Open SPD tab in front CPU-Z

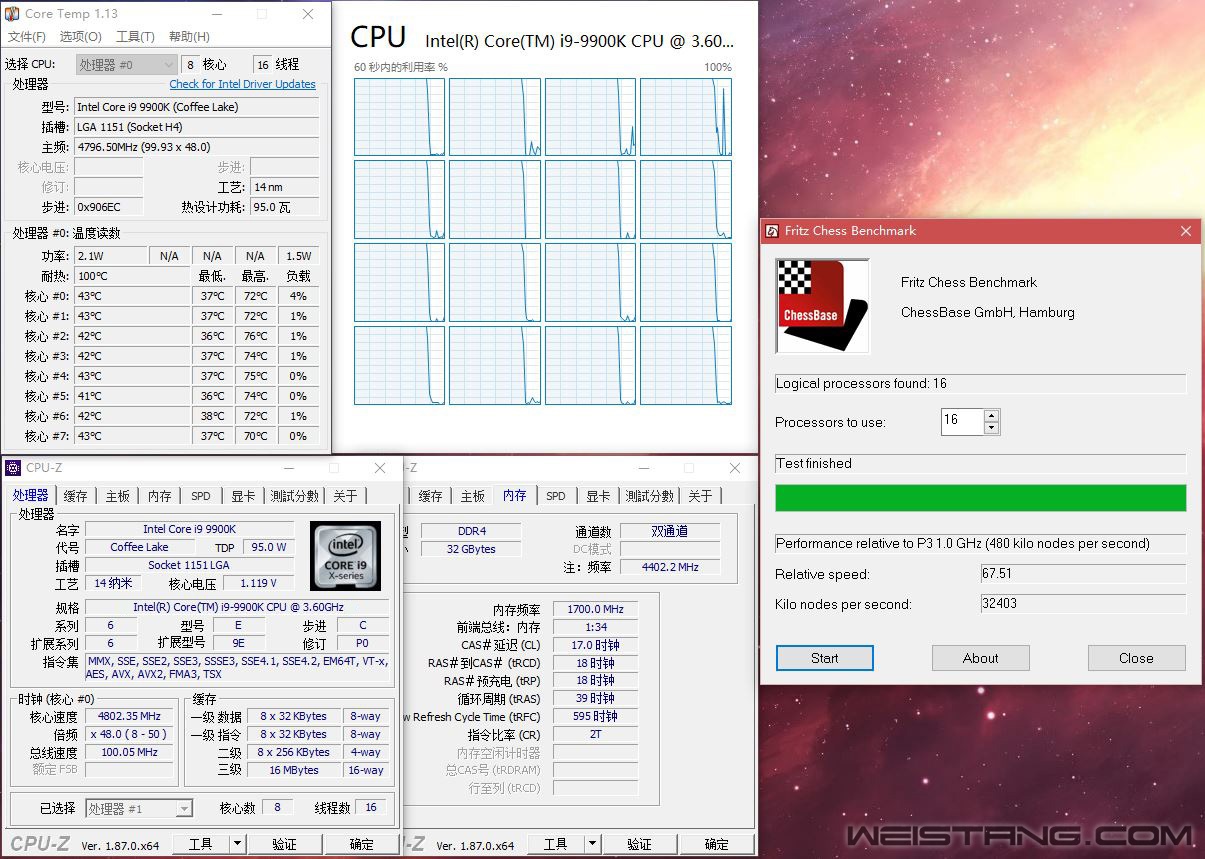point(201,496)
